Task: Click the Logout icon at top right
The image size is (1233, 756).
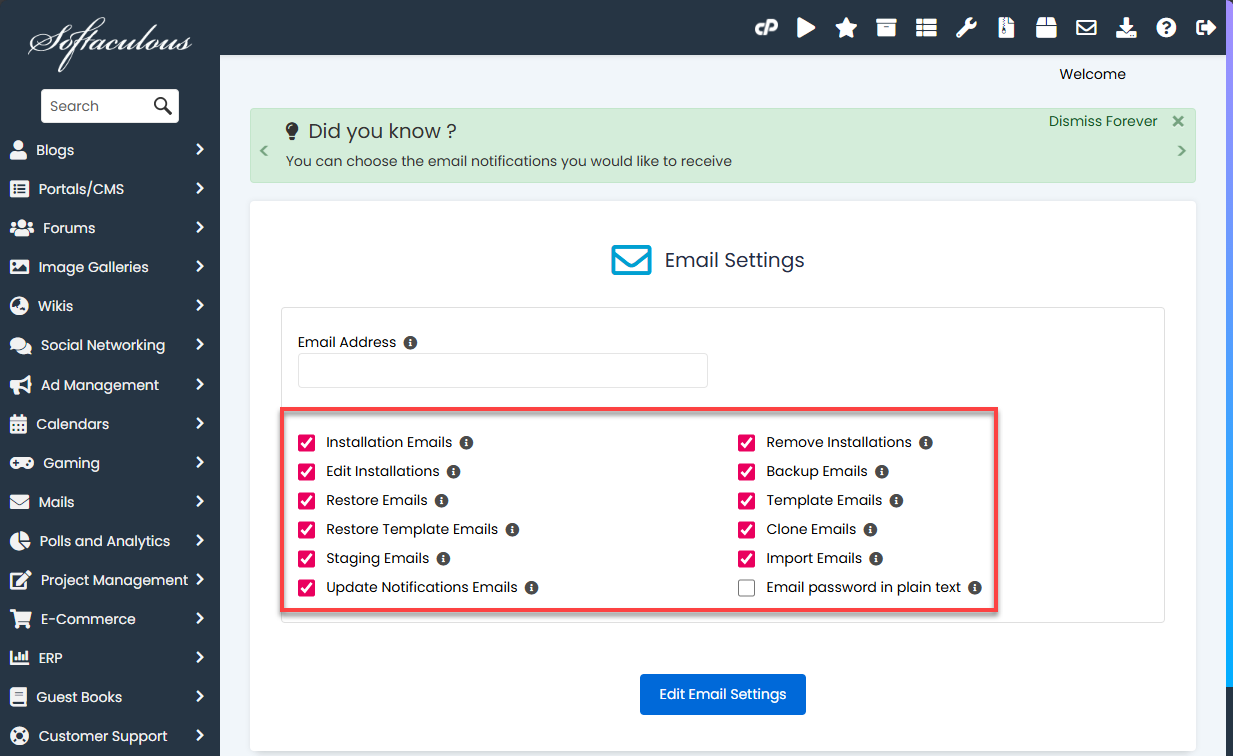Action: pos(1206,28)
